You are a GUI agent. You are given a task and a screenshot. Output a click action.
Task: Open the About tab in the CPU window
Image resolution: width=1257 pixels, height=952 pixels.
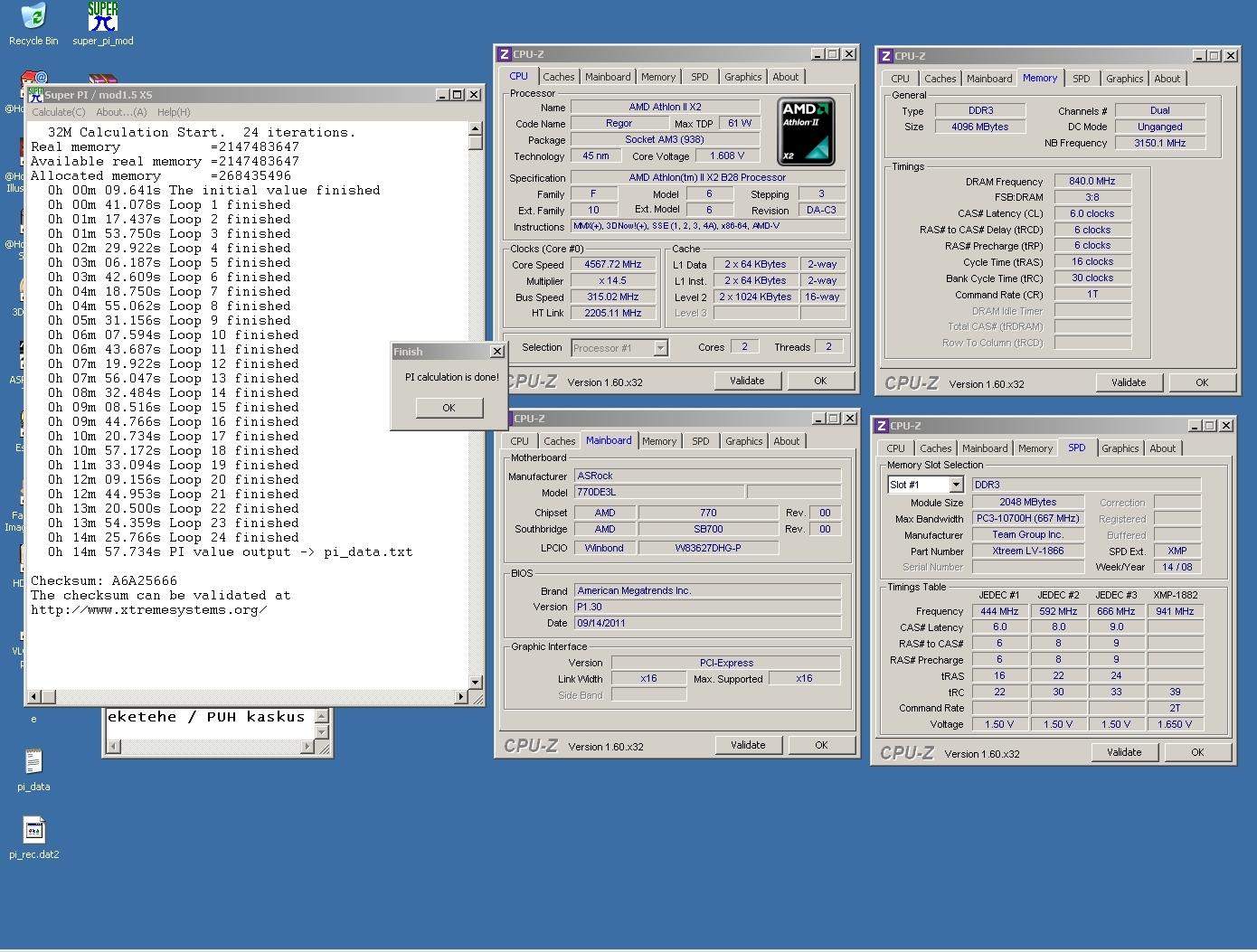coord(786,77)
